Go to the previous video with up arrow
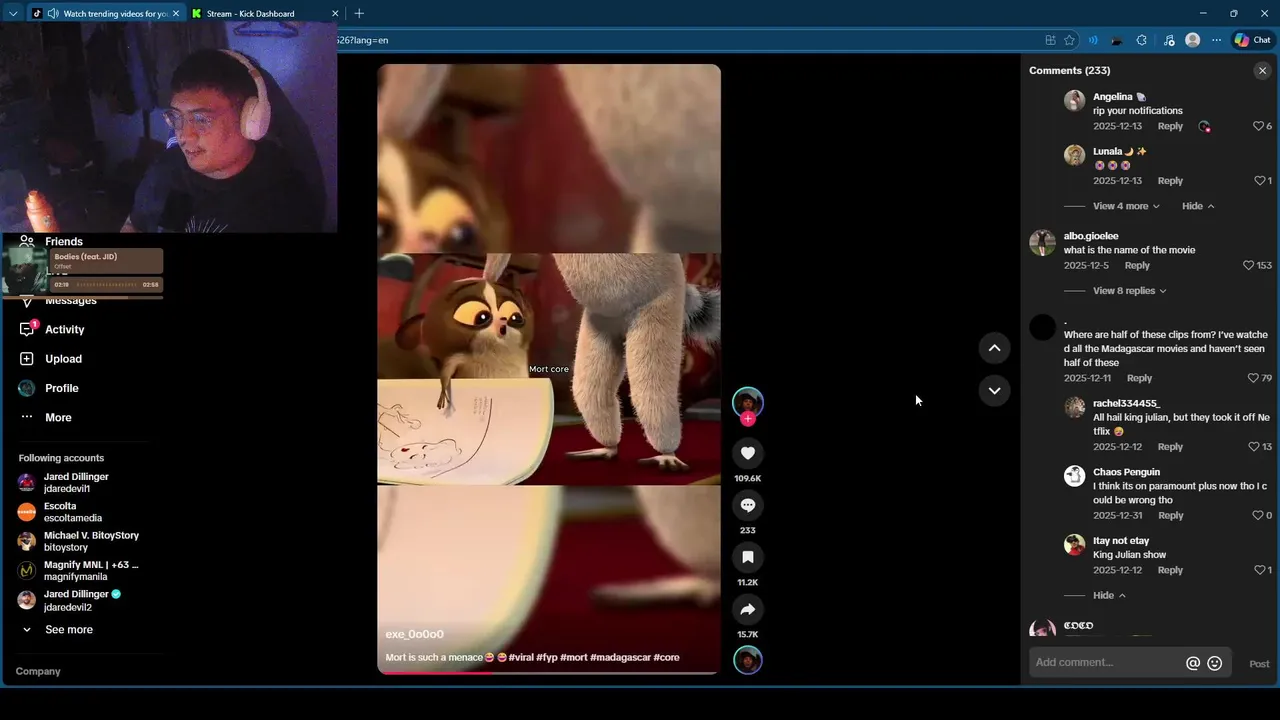The height and width of the screenshot is (720, 1280). [x=994, y=348]
